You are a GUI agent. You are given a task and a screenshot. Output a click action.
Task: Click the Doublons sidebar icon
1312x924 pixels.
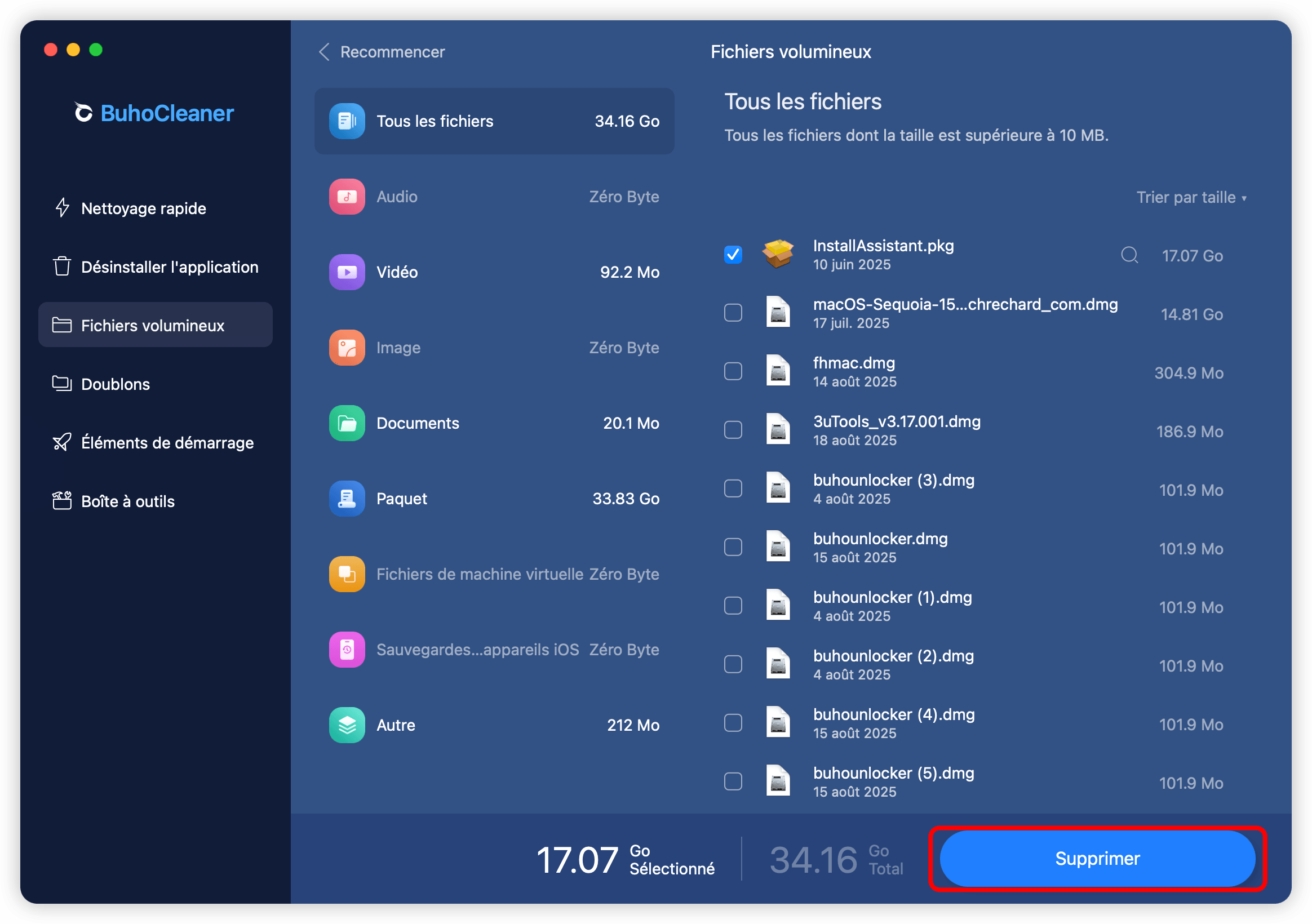tap(62, 384)
